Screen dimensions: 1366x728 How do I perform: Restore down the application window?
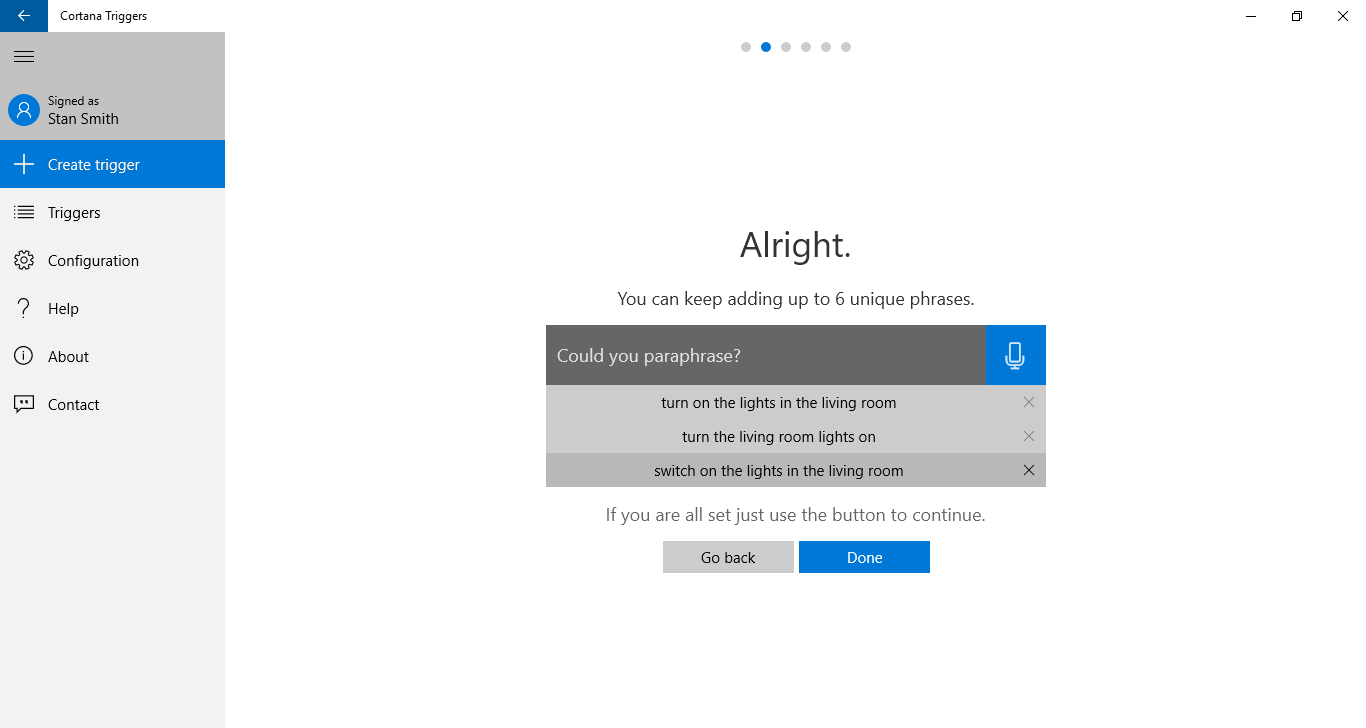[x=1297, y=16]
